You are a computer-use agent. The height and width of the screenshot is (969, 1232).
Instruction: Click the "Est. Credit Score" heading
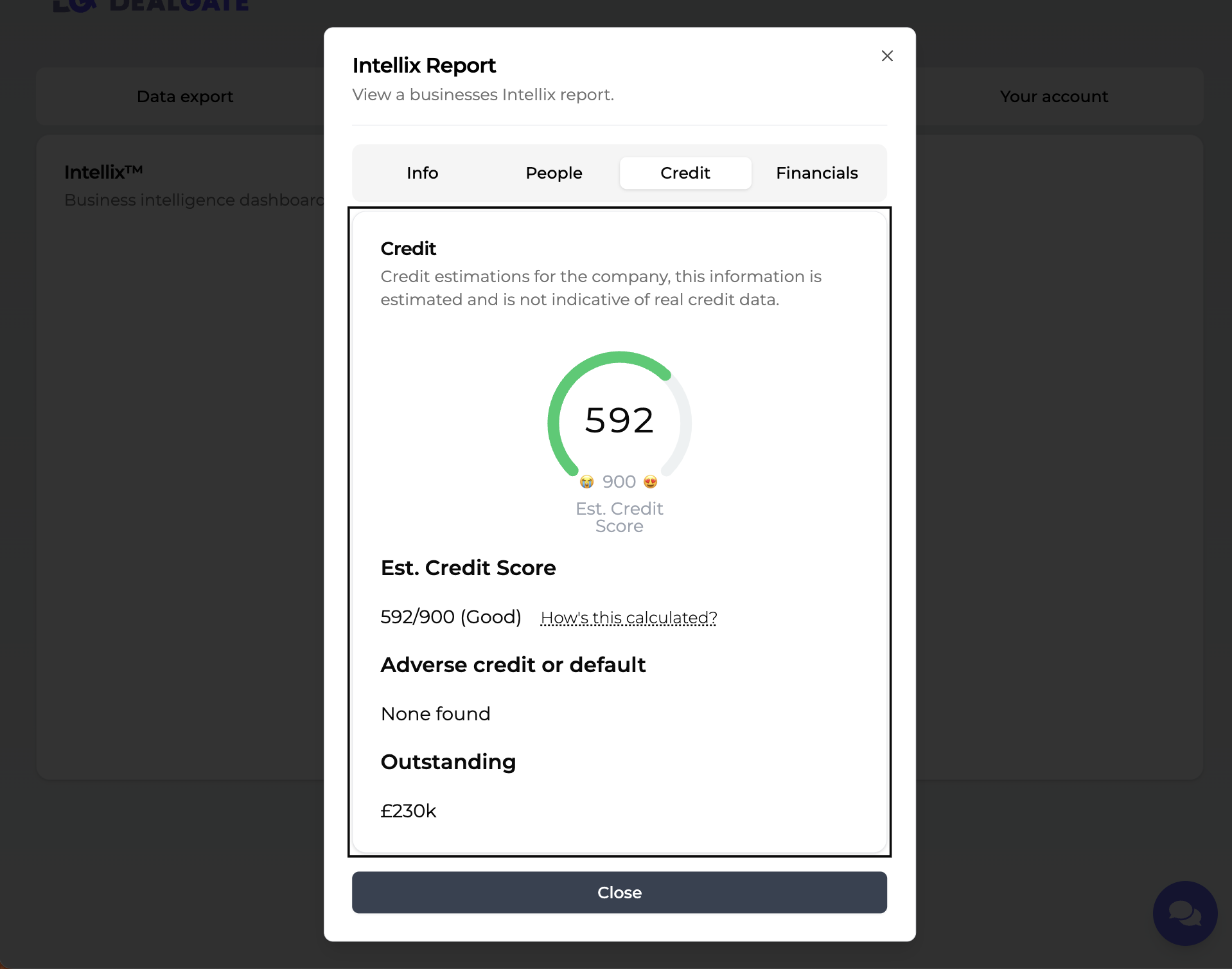pos(468,568)
